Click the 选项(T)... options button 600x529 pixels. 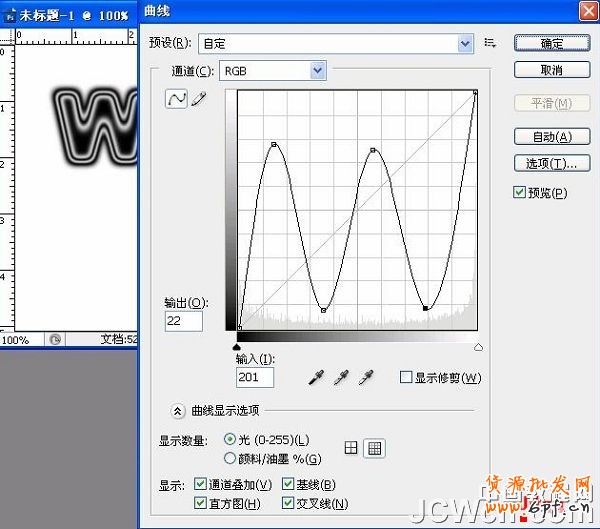click(x=551, y=163)
